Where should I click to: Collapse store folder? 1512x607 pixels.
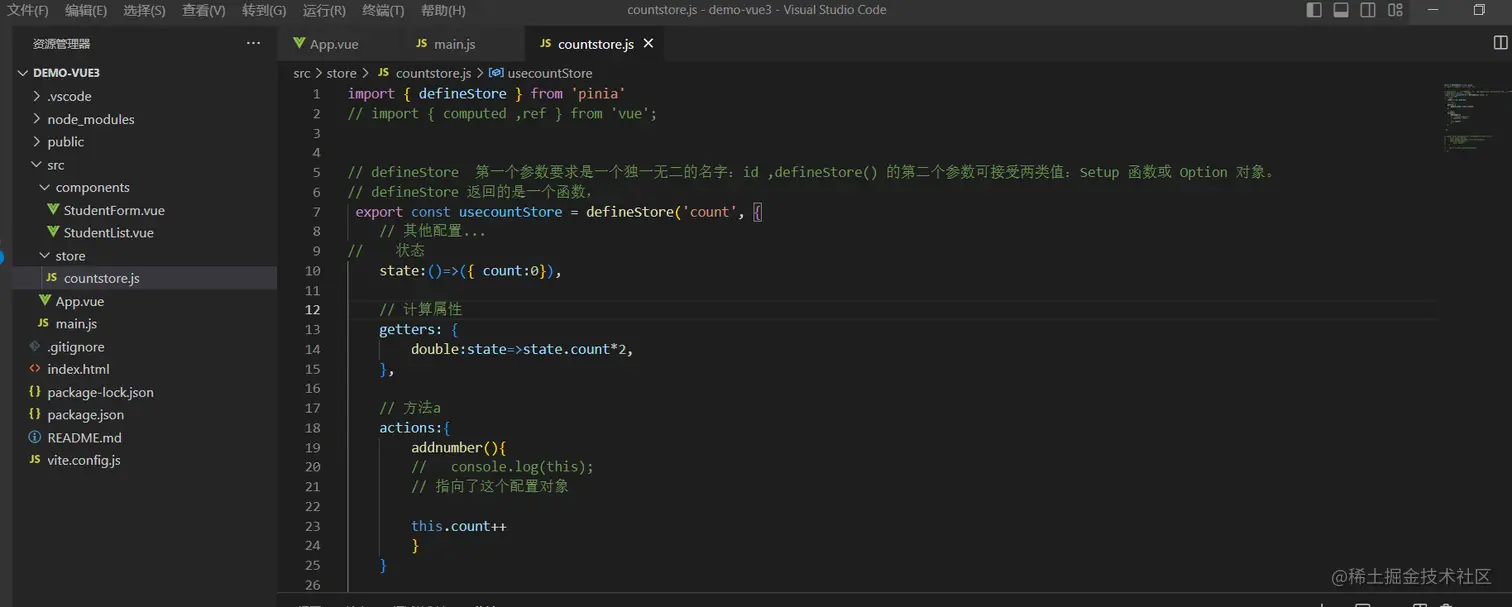(144, 256)
